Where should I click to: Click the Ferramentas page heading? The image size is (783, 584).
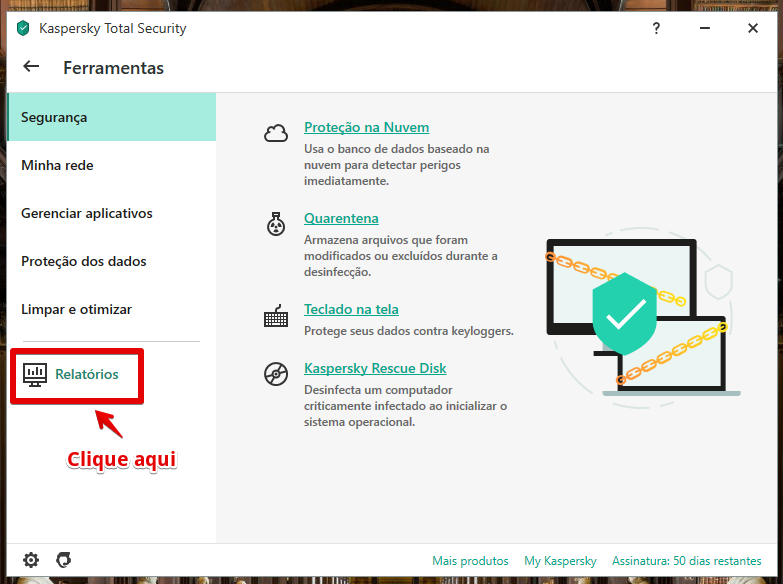[113, 68]
